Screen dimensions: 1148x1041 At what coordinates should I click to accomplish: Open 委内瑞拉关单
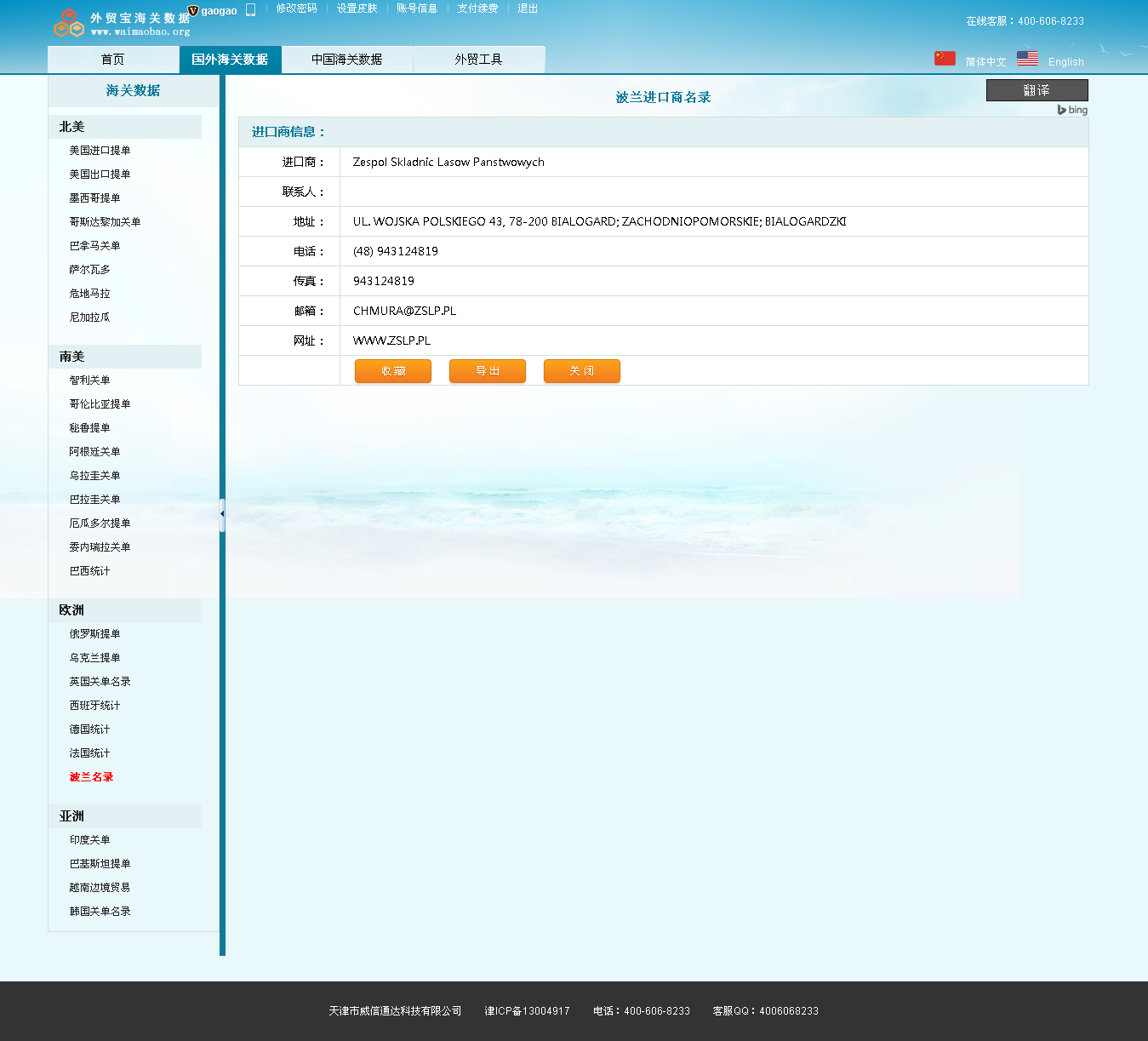100,547
